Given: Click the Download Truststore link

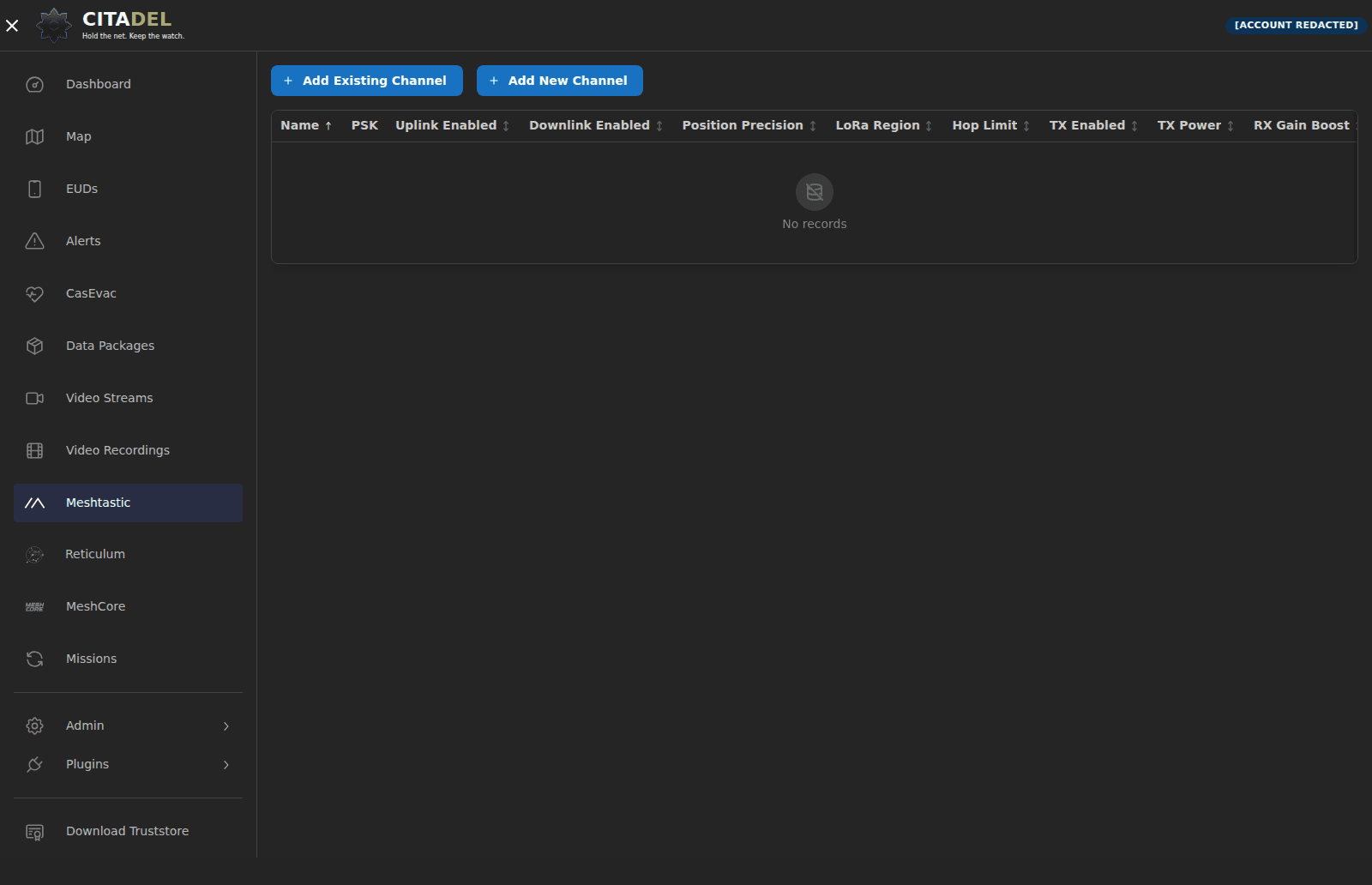Looking at the screenshot, I should point(128,831).
